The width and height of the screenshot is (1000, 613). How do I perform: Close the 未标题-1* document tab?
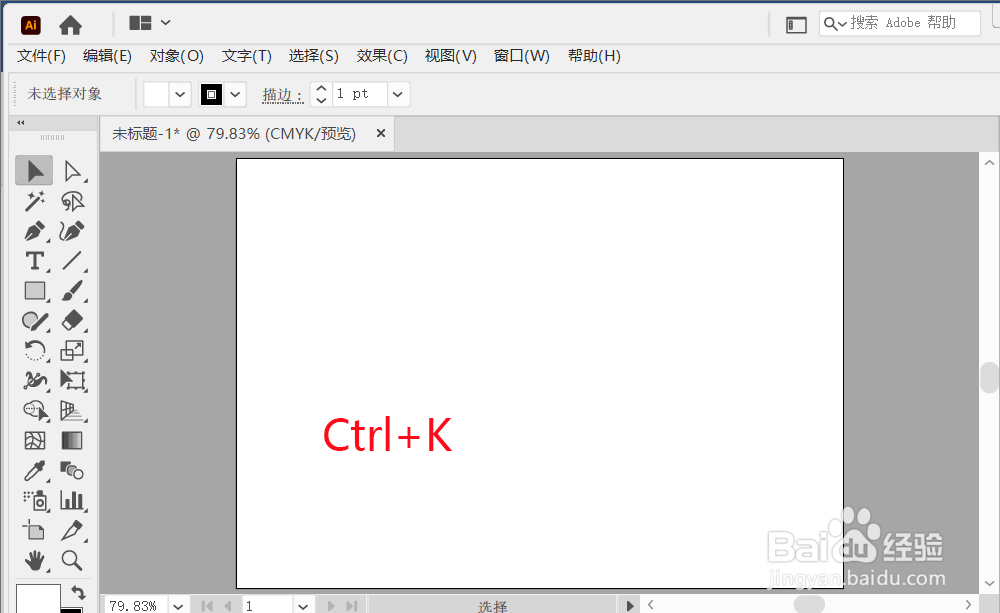click(x=381, y=133)
